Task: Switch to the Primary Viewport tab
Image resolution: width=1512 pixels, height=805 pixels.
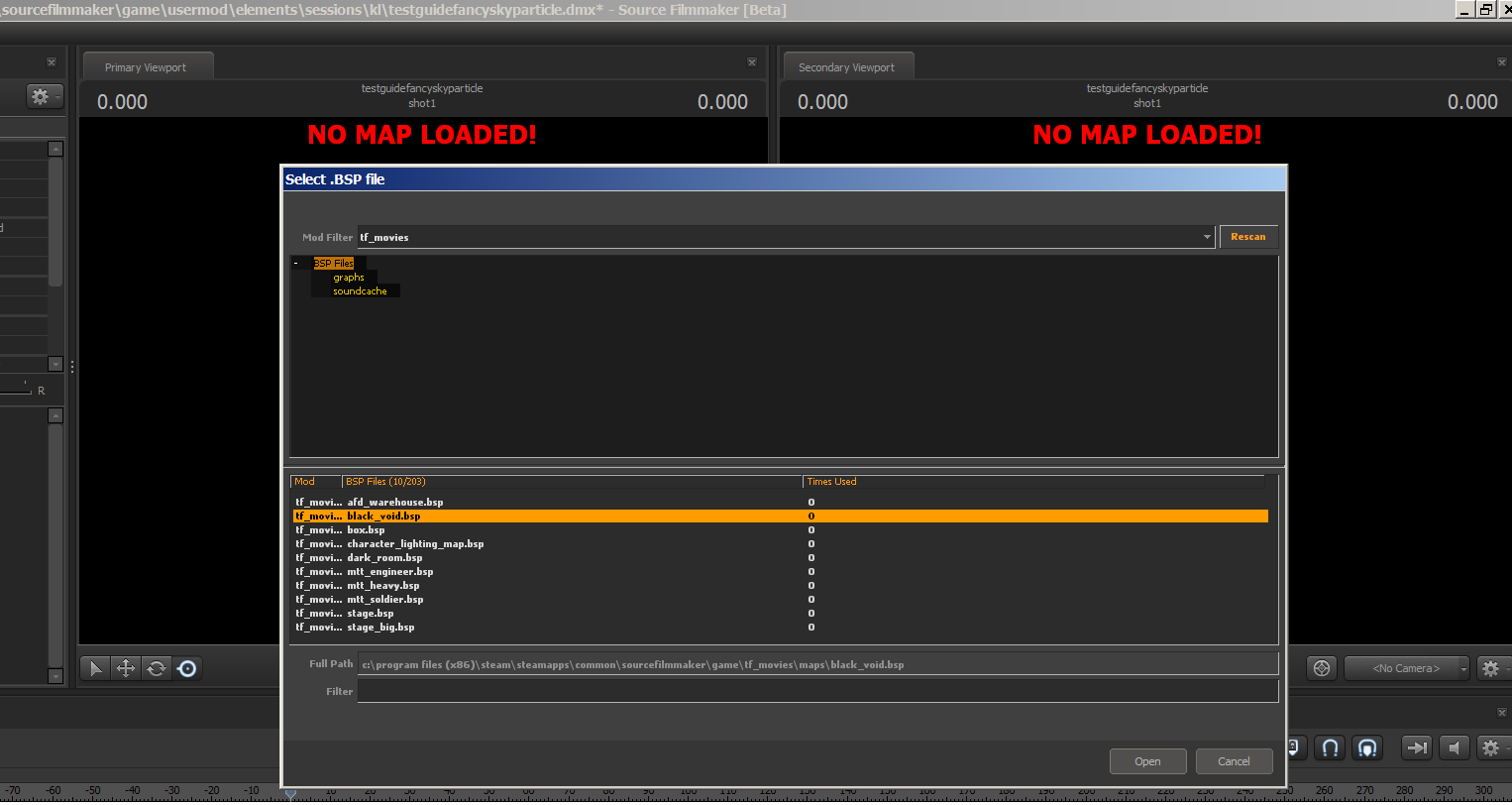Action: tap(146, 67)
